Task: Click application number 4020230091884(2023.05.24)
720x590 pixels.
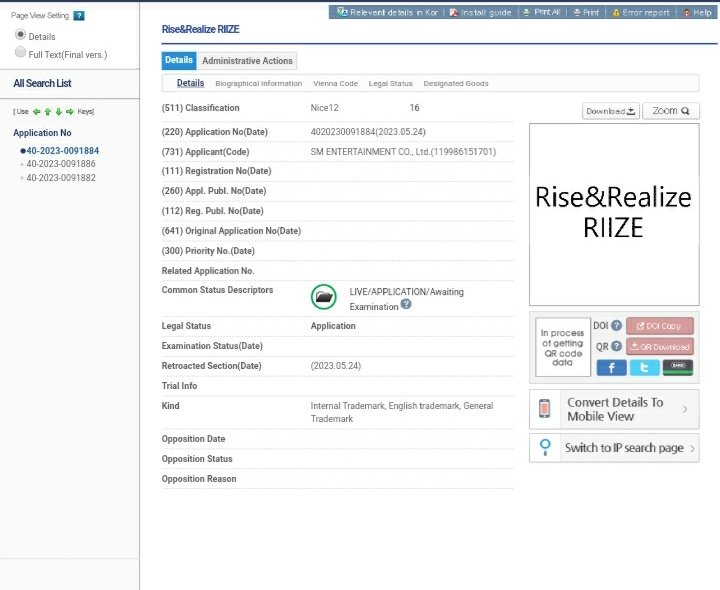Action: pos(368,132)
